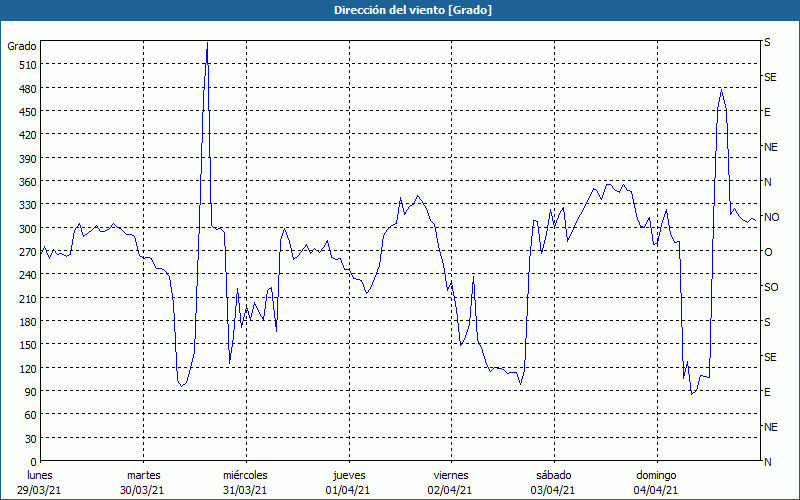Image resolution: width=800 pixels, height=500 pixels.
Task: Select the date 30/03/21
Action: 142,490
